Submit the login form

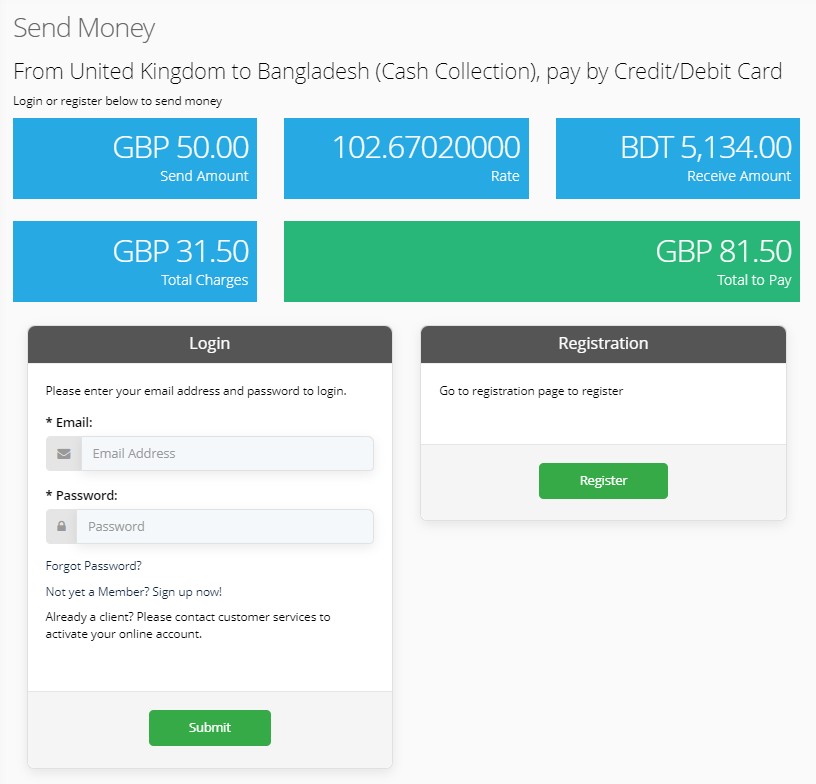pos(210,728)
